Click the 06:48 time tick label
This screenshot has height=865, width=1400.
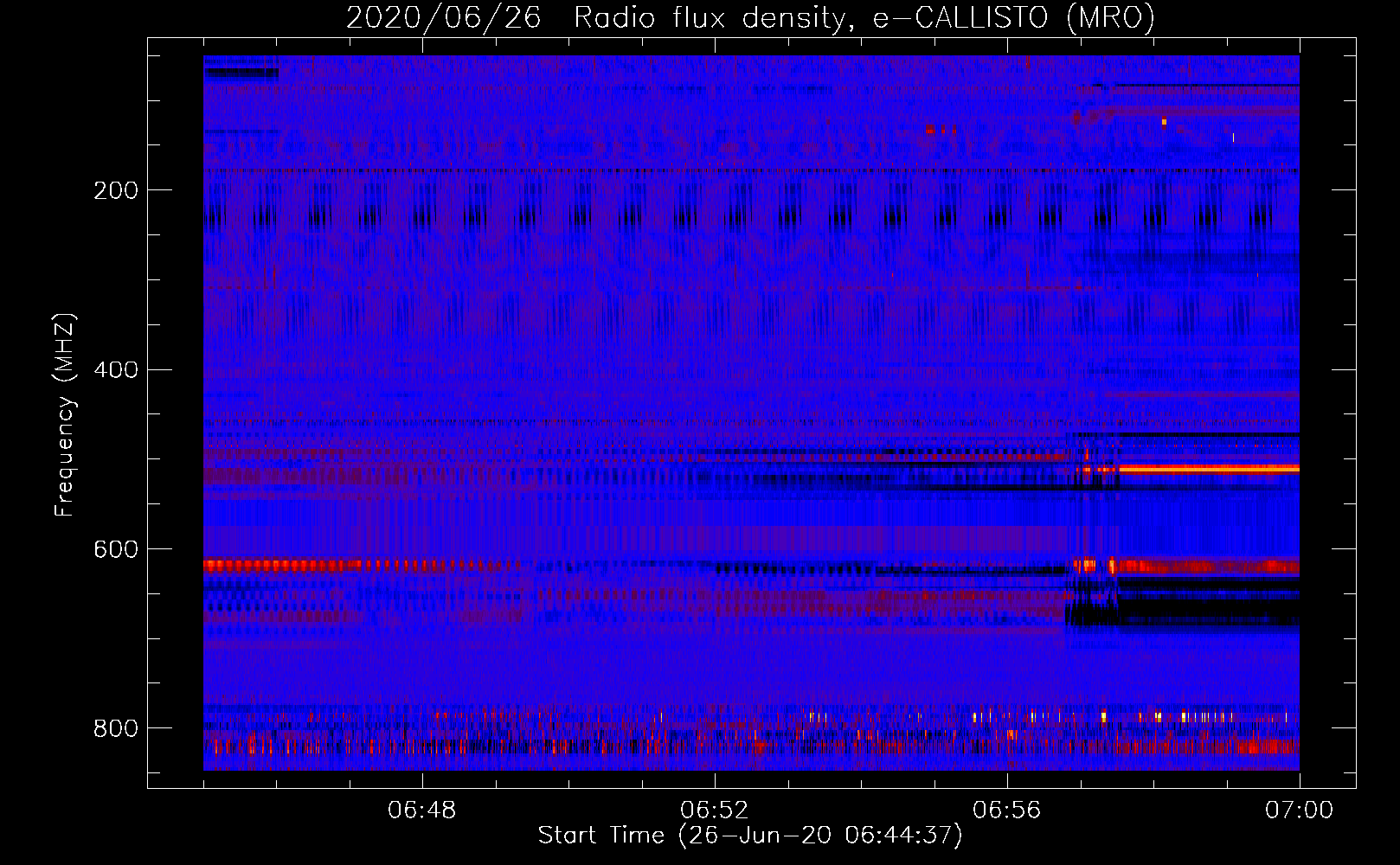click(x=422, y=811)
